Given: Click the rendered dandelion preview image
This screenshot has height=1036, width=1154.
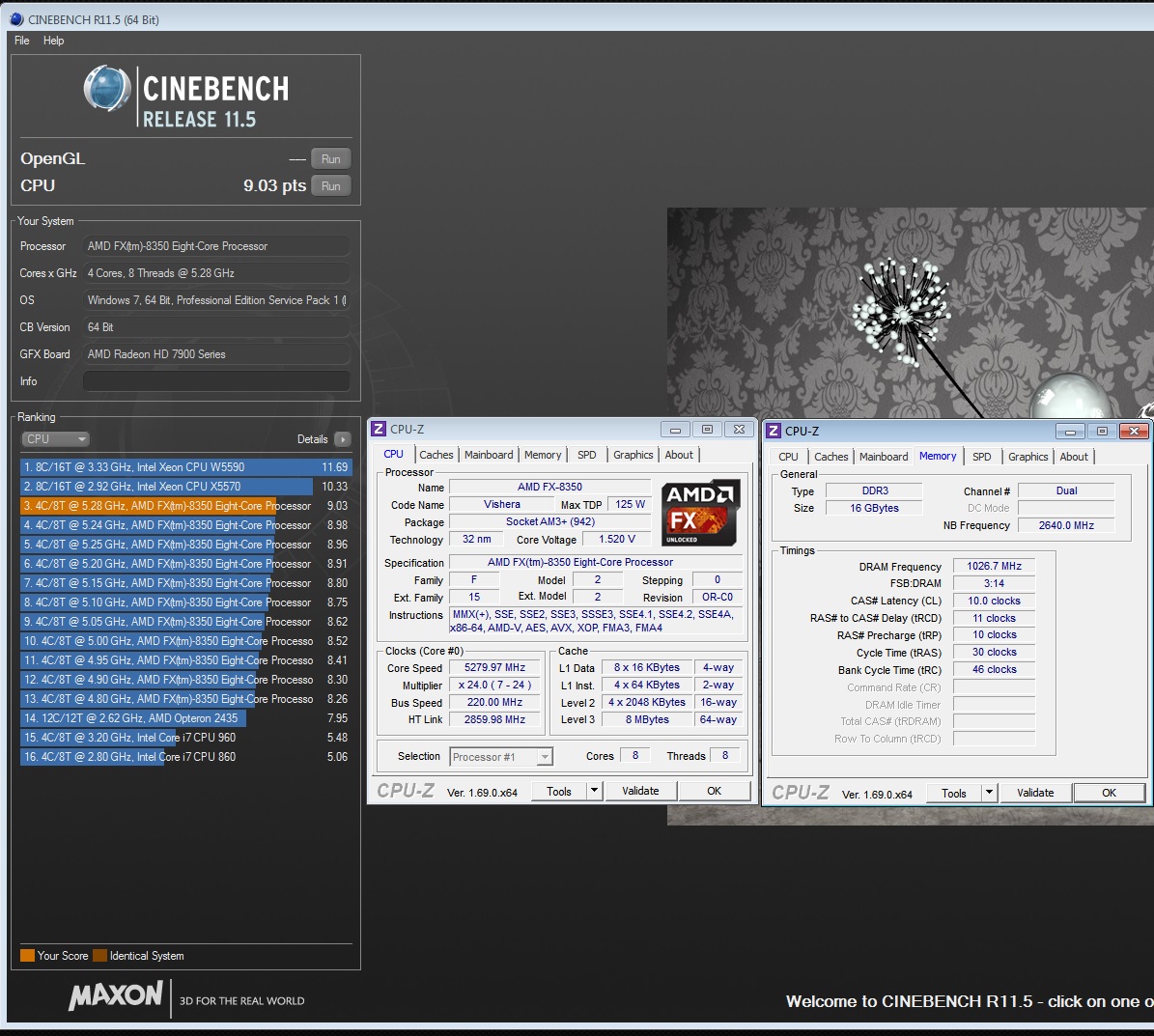Looking at the screenshot, I should [x=911, y=313].
